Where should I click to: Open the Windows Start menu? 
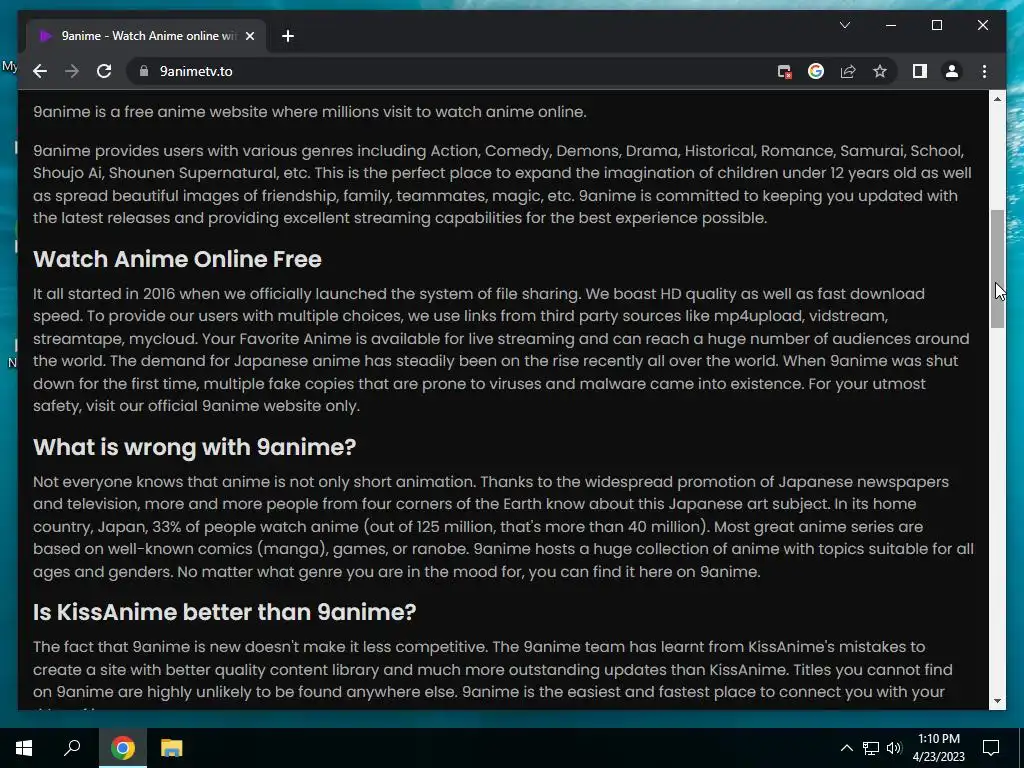[x=24, y=748]
